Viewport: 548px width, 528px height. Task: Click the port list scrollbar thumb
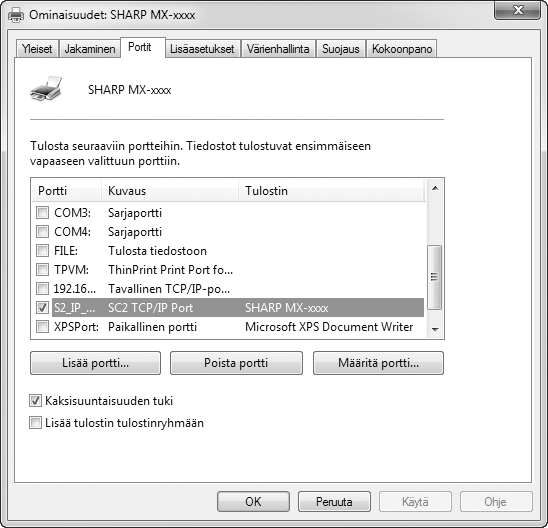click(435, 277)
